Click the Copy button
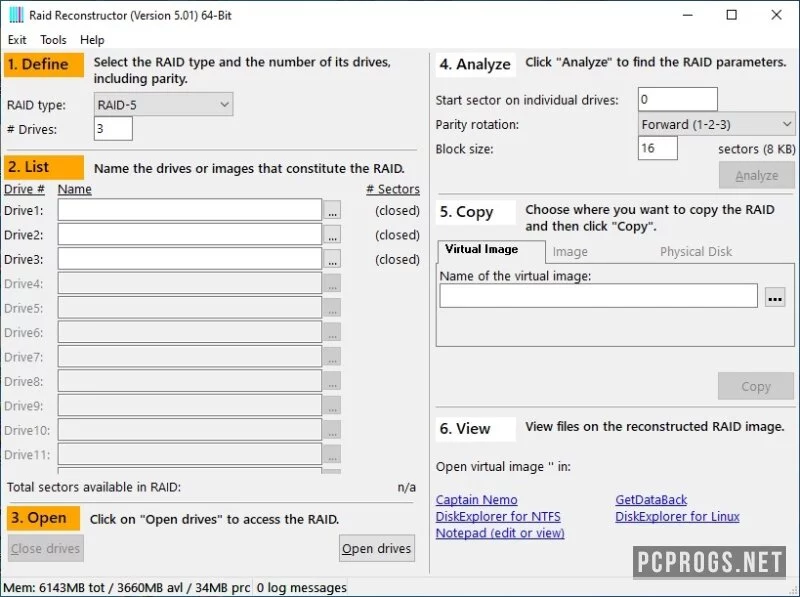Viewport: 800px width, 597px height. (756, 386)
